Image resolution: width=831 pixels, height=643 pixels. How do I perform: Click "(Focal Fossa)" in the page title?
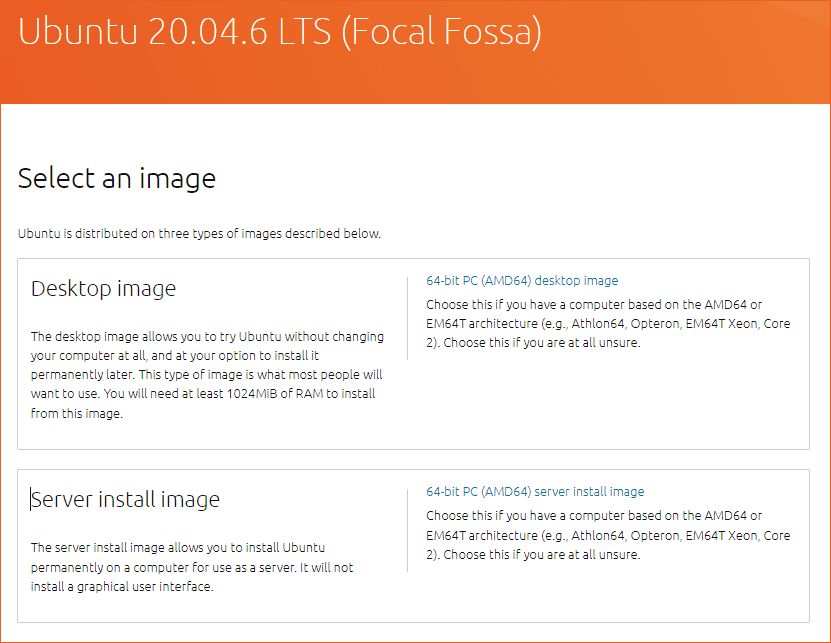click(x=442, y=32)
